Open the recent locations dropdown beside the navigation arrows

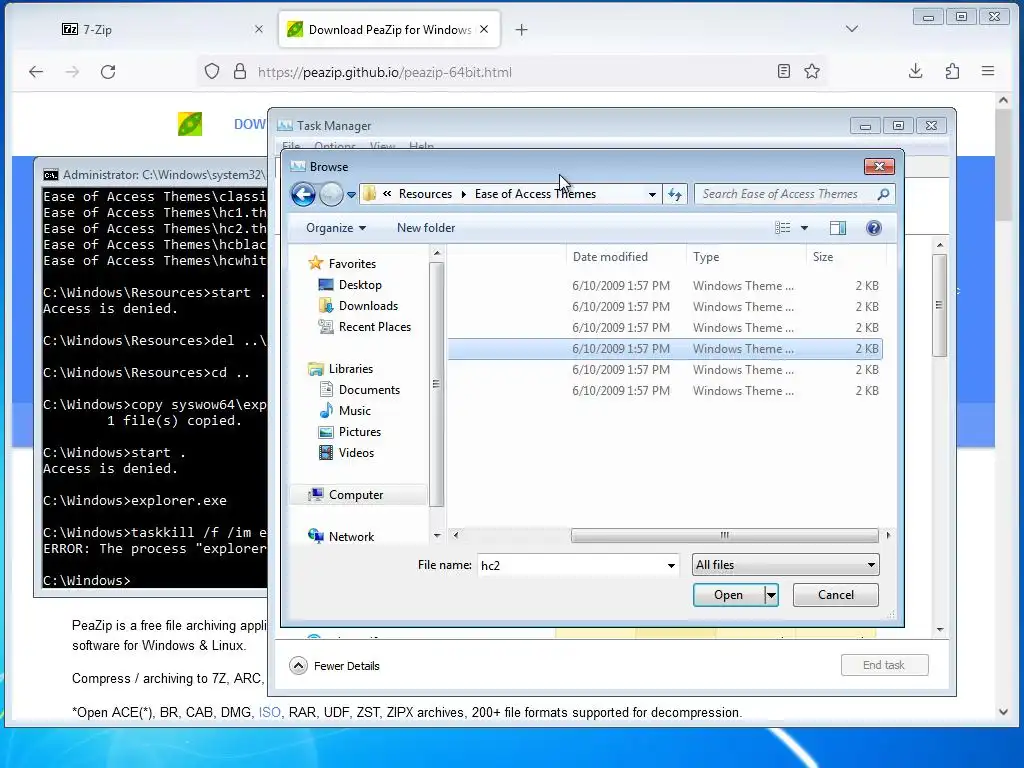point(351,195)
